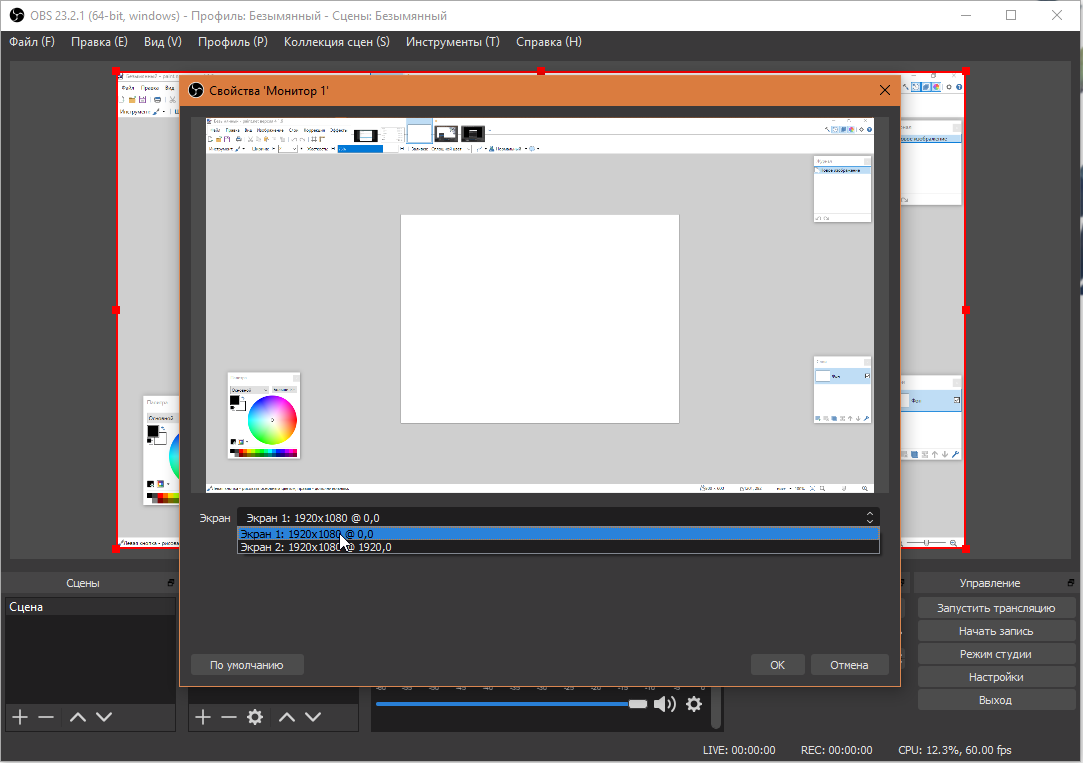Open source properties gear icon
This screenshot has height=763, width=1083.
point(255,717)
